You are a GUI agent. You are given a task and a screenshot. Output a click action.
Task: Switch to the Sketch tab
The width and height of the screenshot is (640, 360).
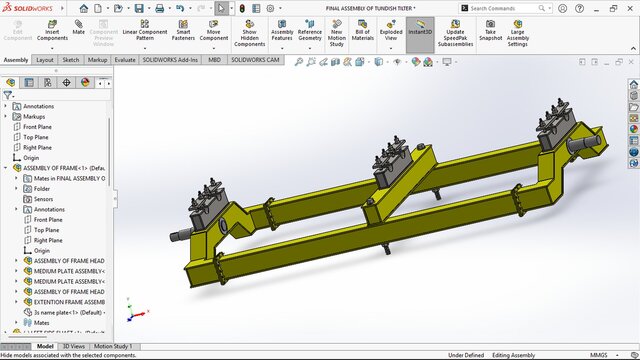(71, 60)
